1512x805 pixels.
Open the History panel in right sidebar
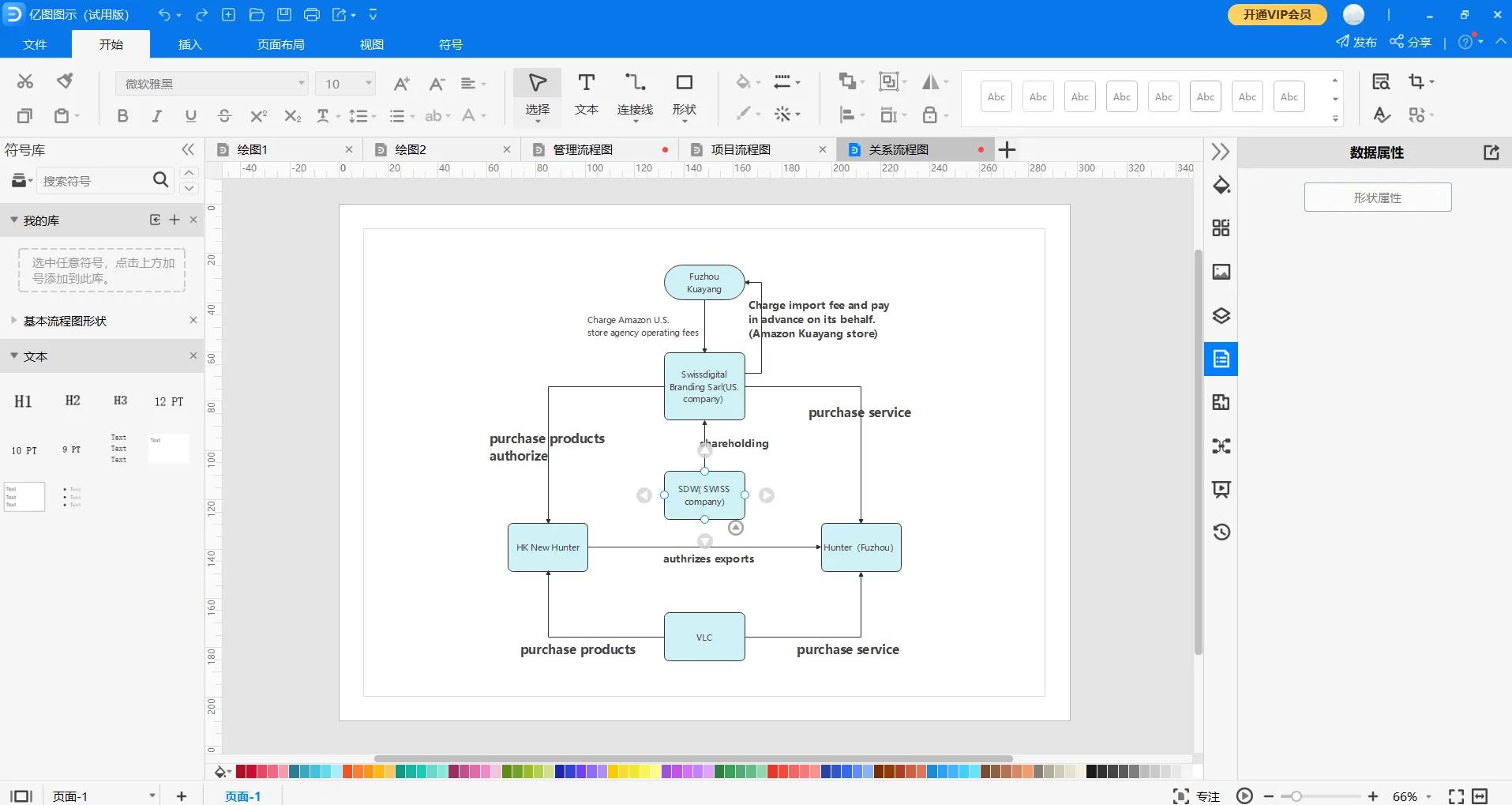(1221, 532)
